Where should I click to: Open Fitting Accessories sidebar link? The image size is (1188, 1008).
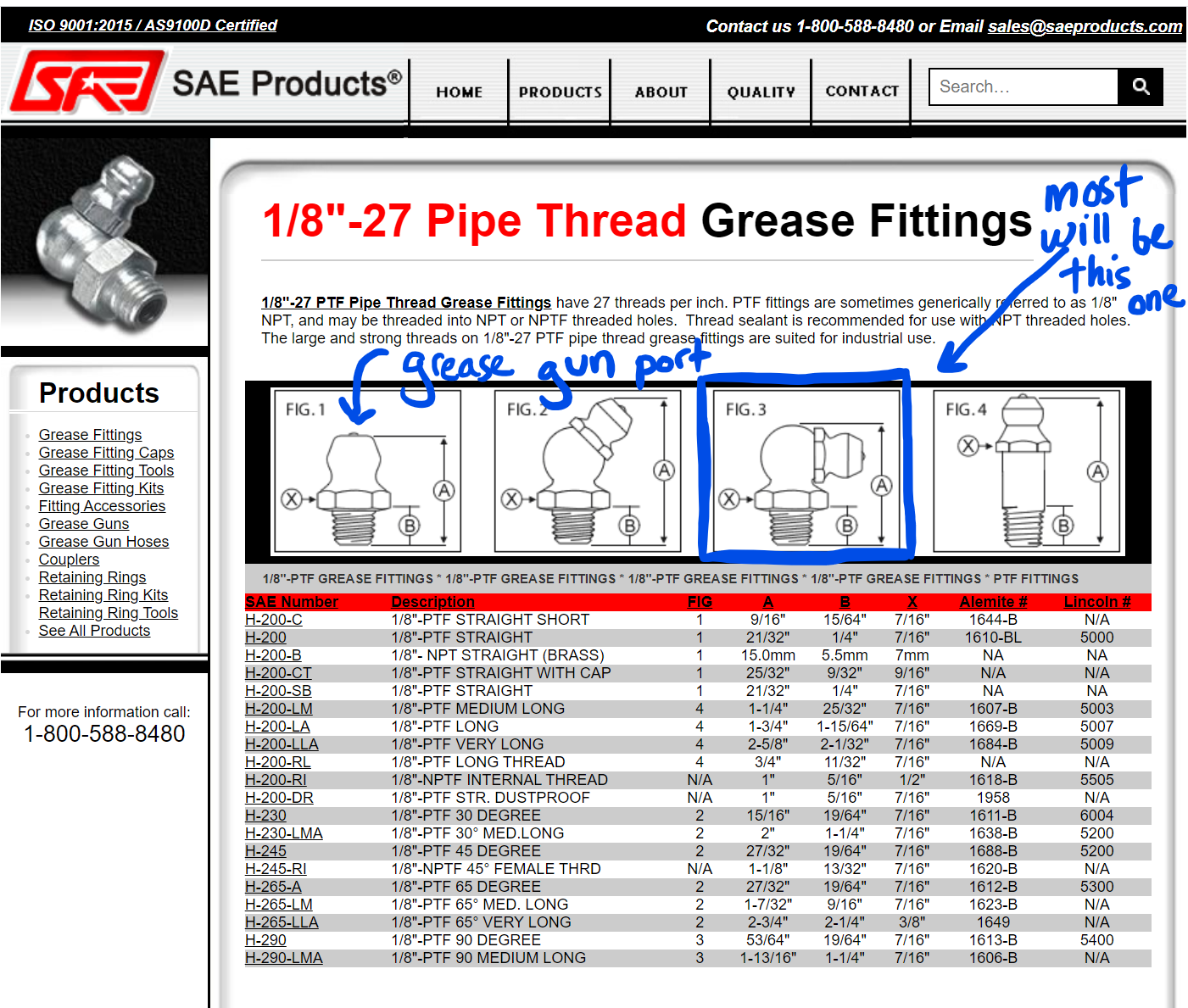(x=102, y=506)
